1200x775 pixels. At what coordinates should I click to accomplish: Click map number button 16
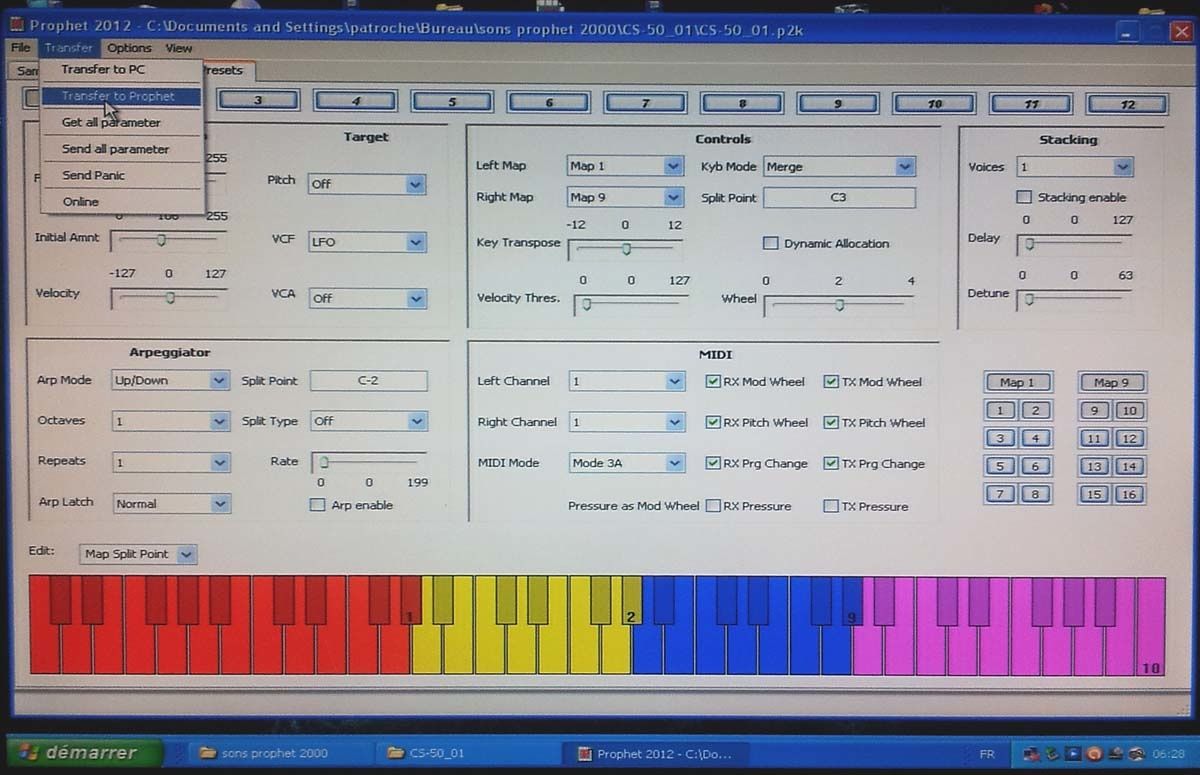(1129, 495)
